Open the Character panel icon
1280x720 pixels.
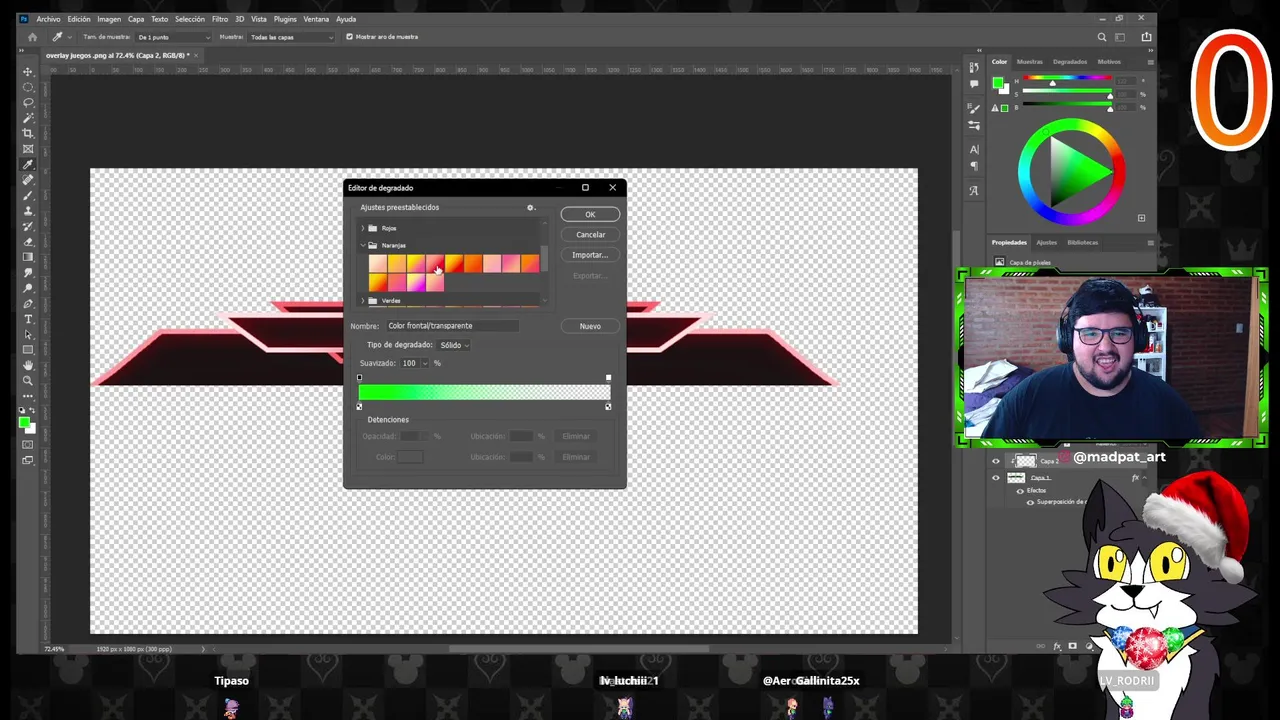pos(974,149)
